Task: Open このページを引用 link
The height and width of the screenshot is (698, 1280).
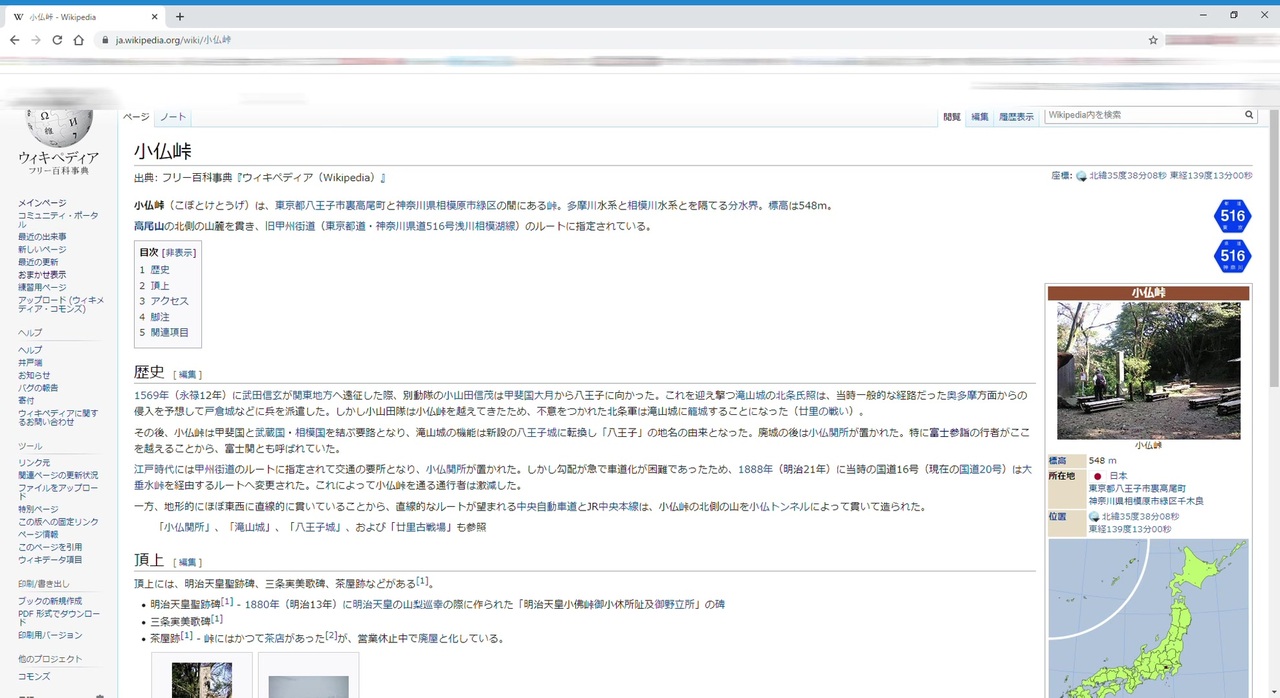Action: point(50,547)
